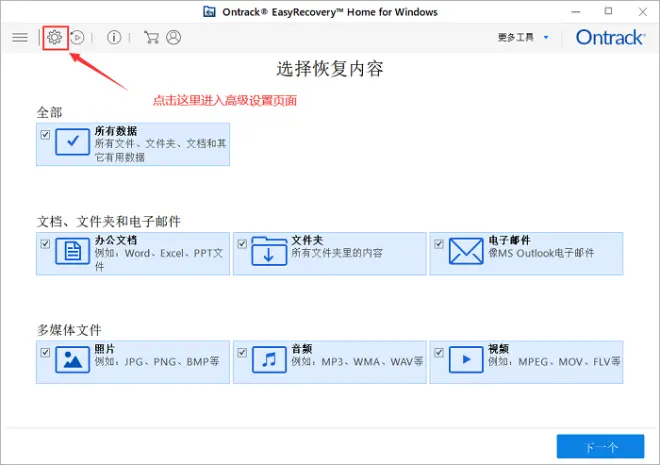Open the info icon
This screenshot has height=465, width=660.
[114, 37]
